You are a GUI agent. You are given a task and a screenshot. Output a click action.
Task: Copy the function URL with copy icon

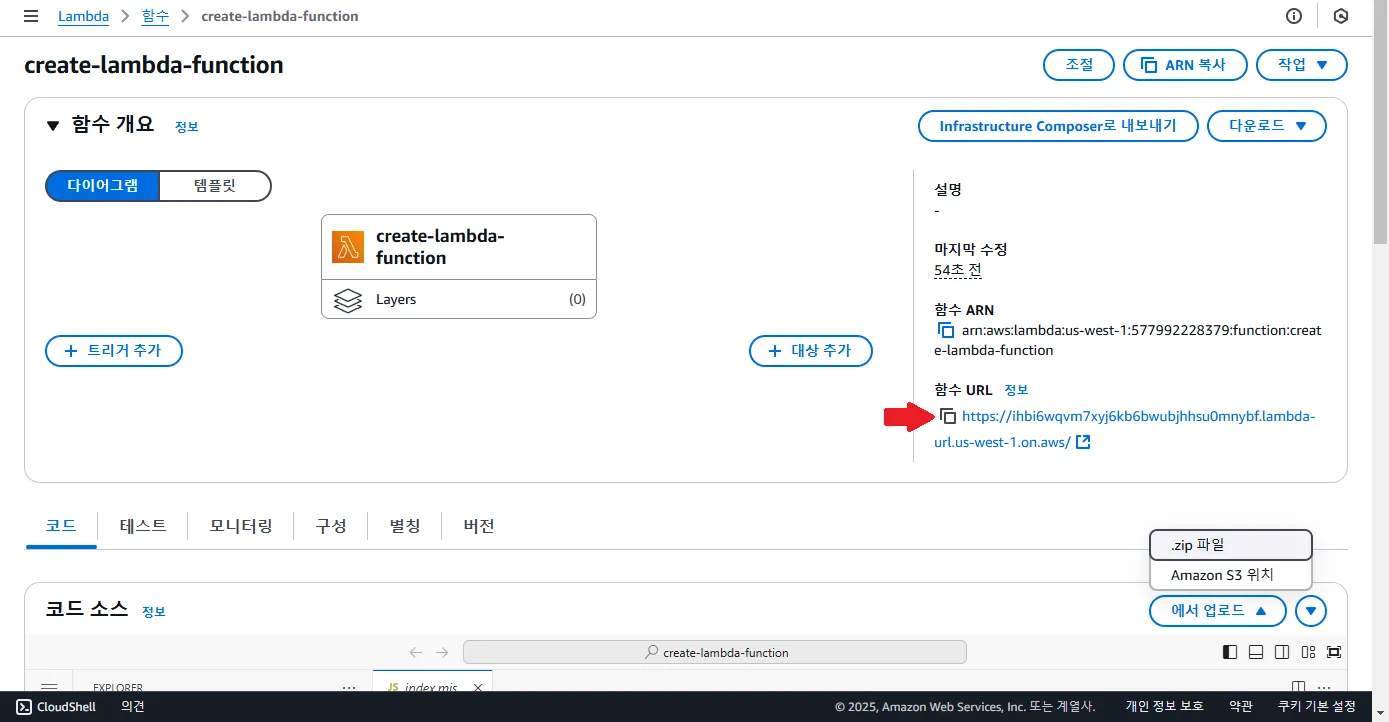tap(948, 416)
